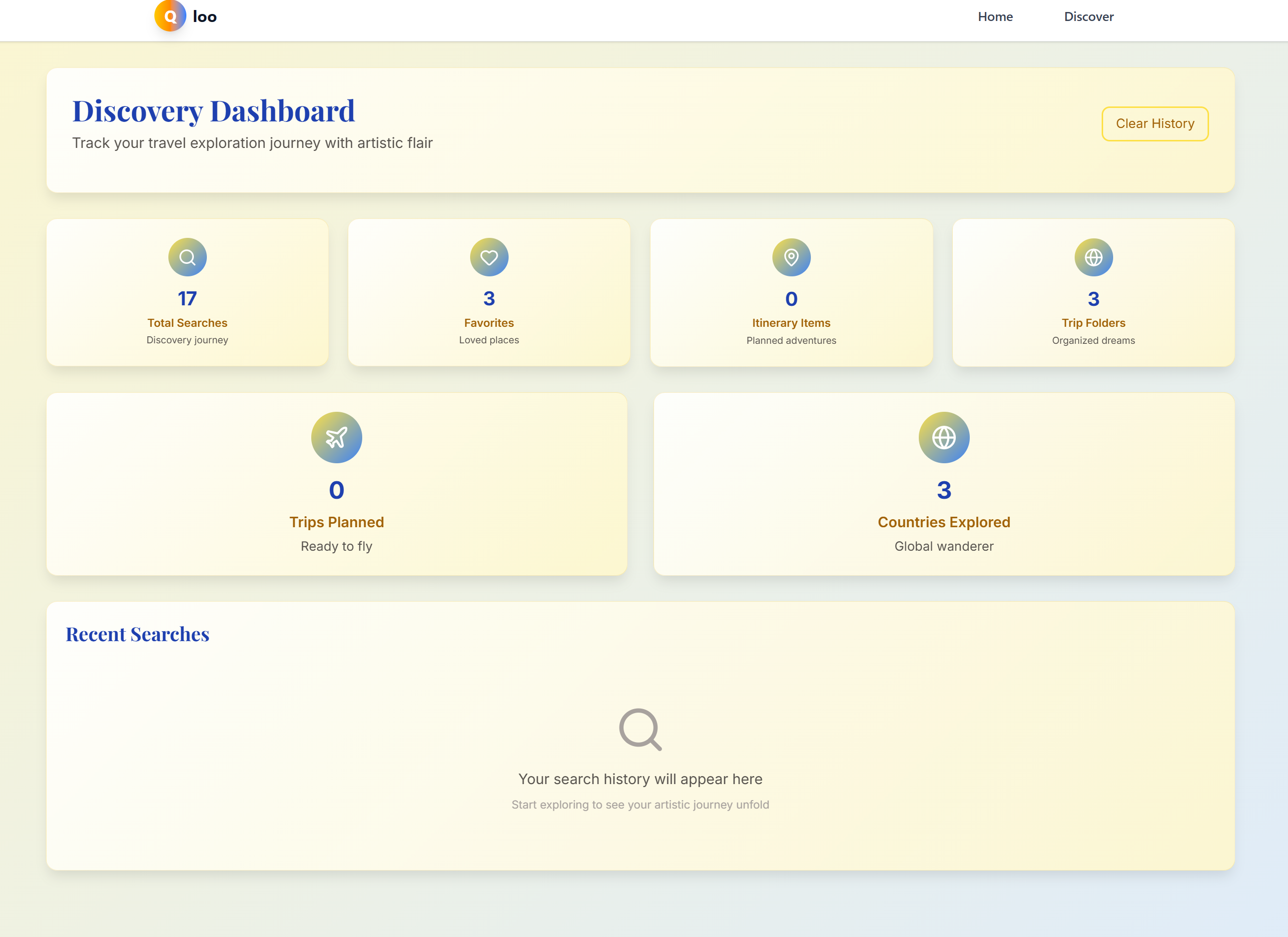The image size is (1288, 937).
Task: Click the Trips Planned label
Action: tap(337, 522)
